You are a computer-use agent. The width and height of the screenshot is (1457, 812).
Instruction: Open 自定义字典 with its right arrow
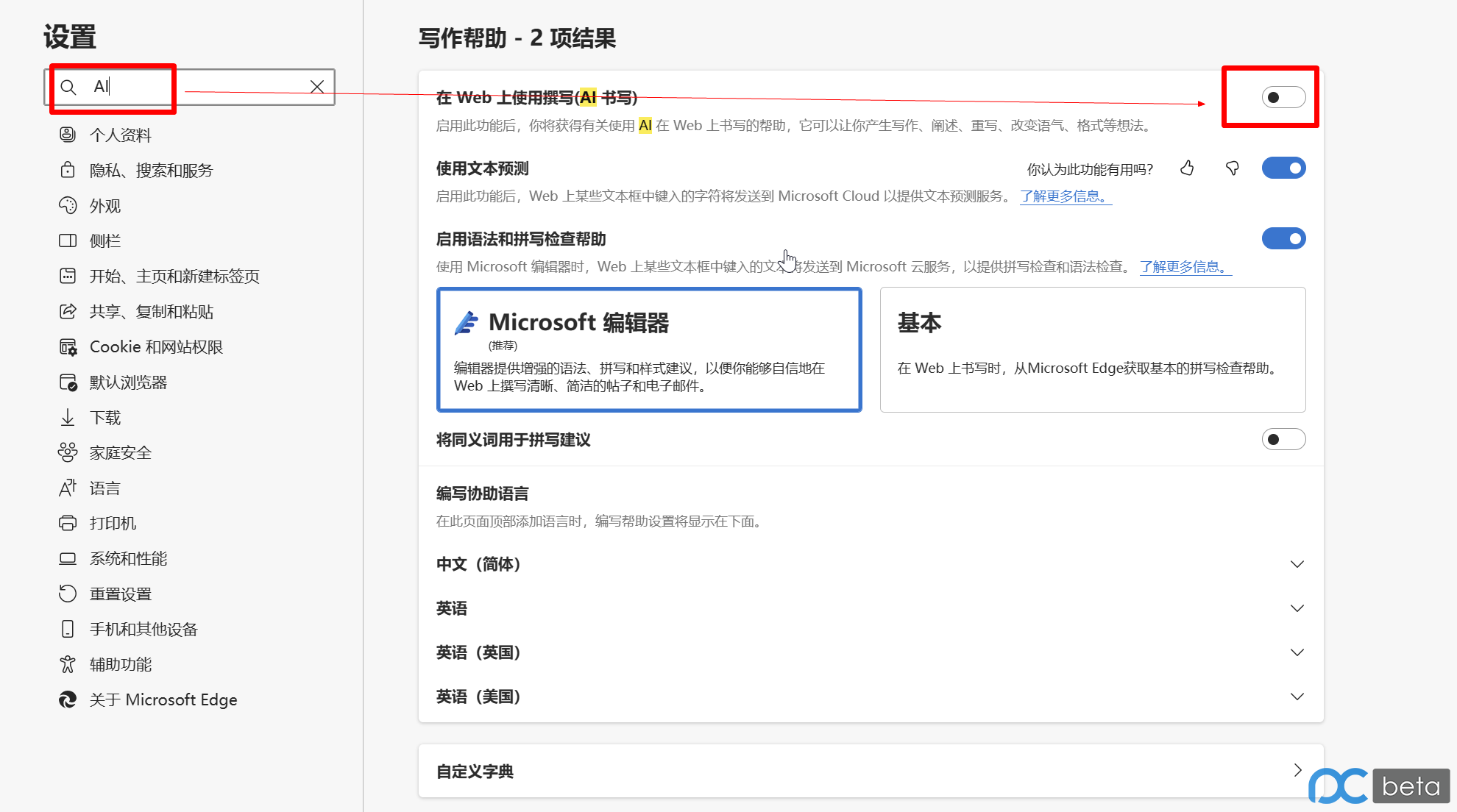click(1297, 770)
